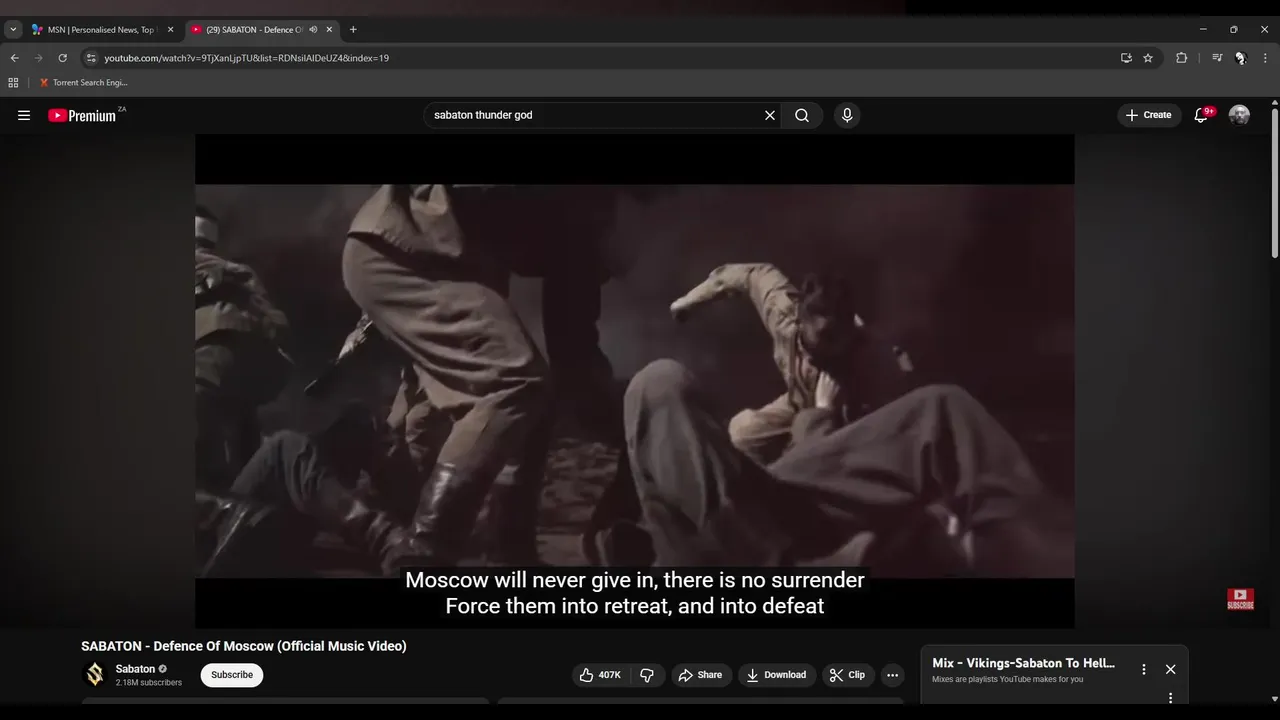Open the browser profile icon
Viewport: 1280px width, 720px height.
click(1241, 58)
